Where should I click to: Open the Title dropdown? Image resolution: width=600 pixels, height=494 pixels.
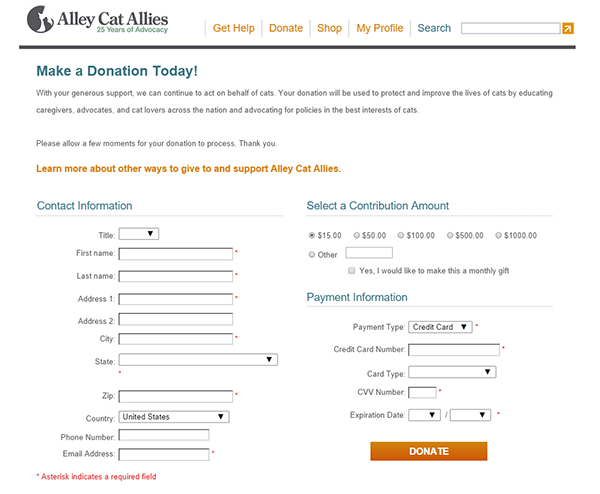pos(139,234)
